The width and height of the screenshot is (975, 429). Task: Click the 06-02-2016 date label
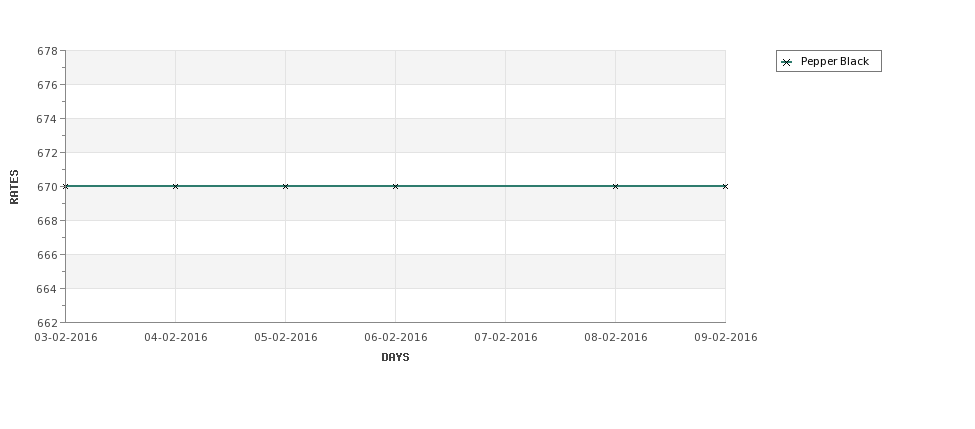395,338
